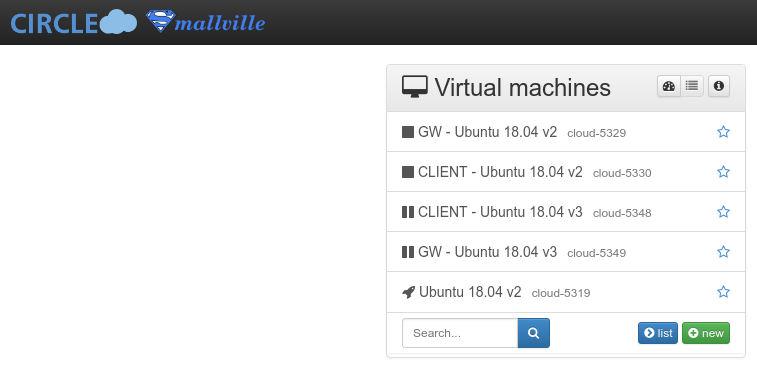The width and height of the screenshot is (757, 369).
Task: Click the search magnifier button
Action: [533, 333]
